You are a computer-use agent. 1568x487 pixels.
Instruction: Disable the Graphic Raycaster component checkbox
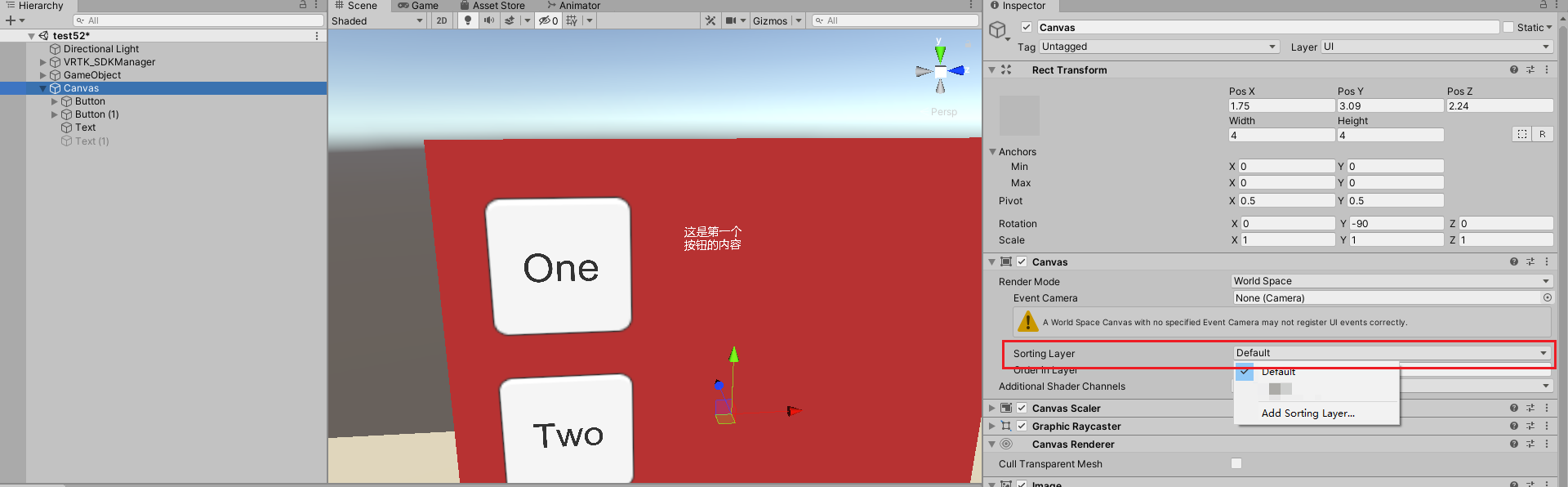coord(1022,426)
